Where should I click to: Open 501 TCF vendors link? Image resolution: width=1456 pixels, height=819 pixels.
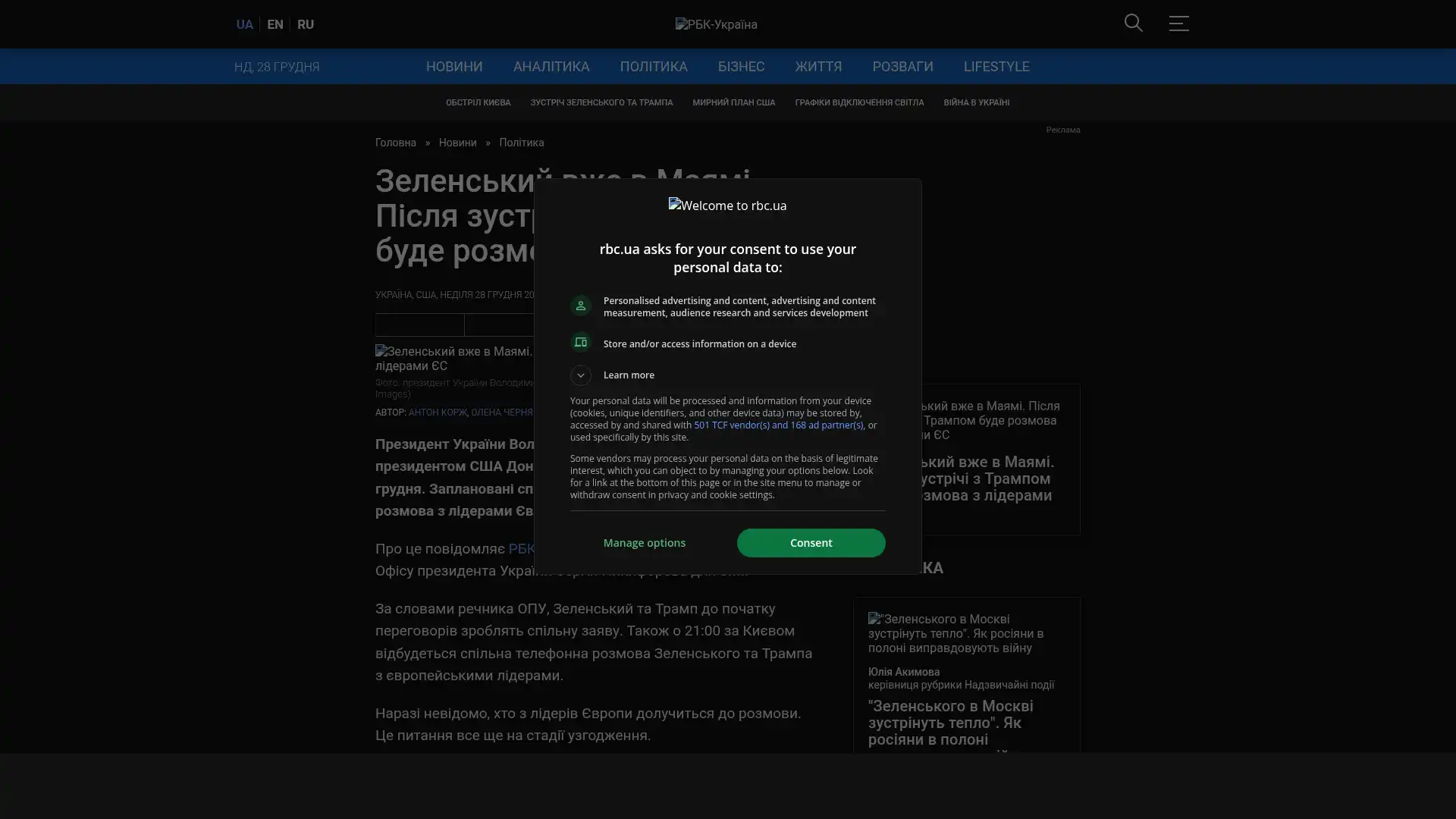coord(778,425)
